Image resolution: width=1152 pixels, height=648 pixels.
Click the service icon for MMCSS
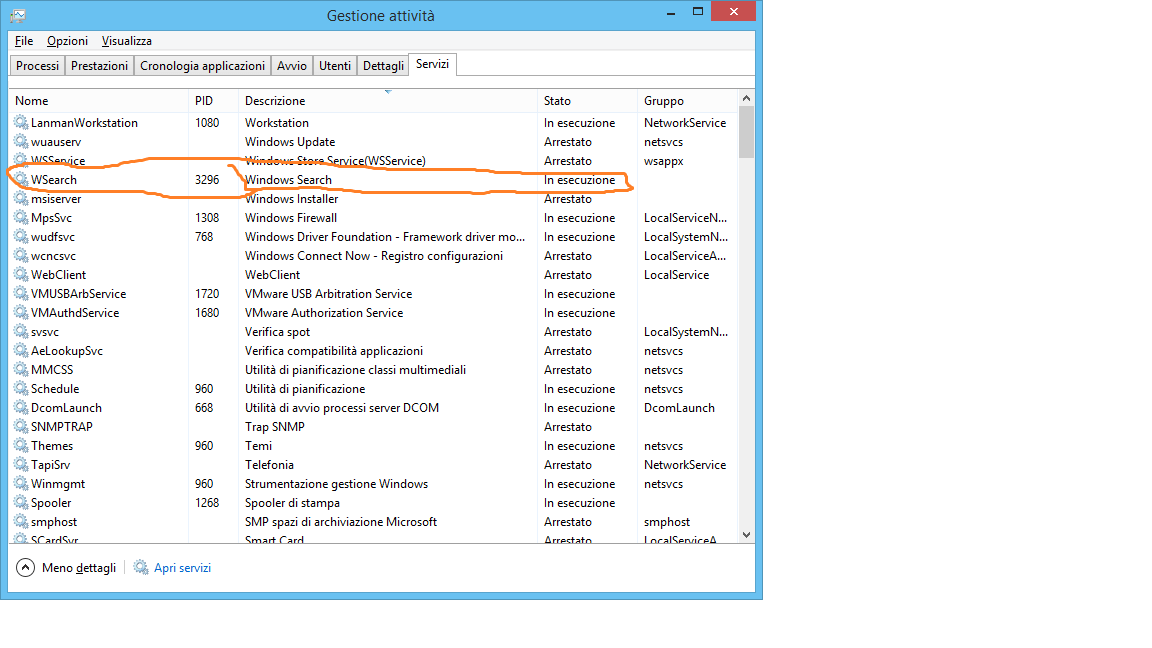(21, 370)
